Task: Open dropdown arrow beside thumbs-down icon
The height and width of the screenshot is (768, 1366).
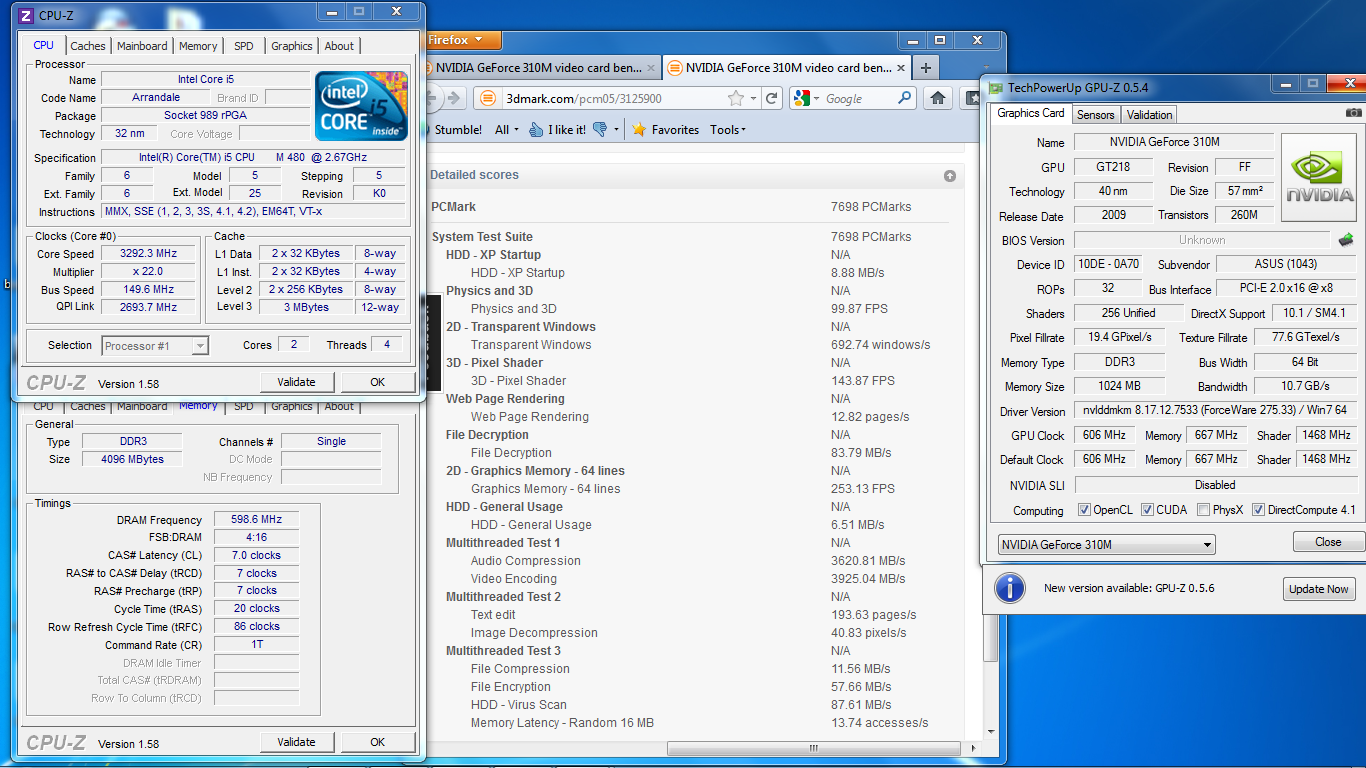Action: click(x=616, y=130)
